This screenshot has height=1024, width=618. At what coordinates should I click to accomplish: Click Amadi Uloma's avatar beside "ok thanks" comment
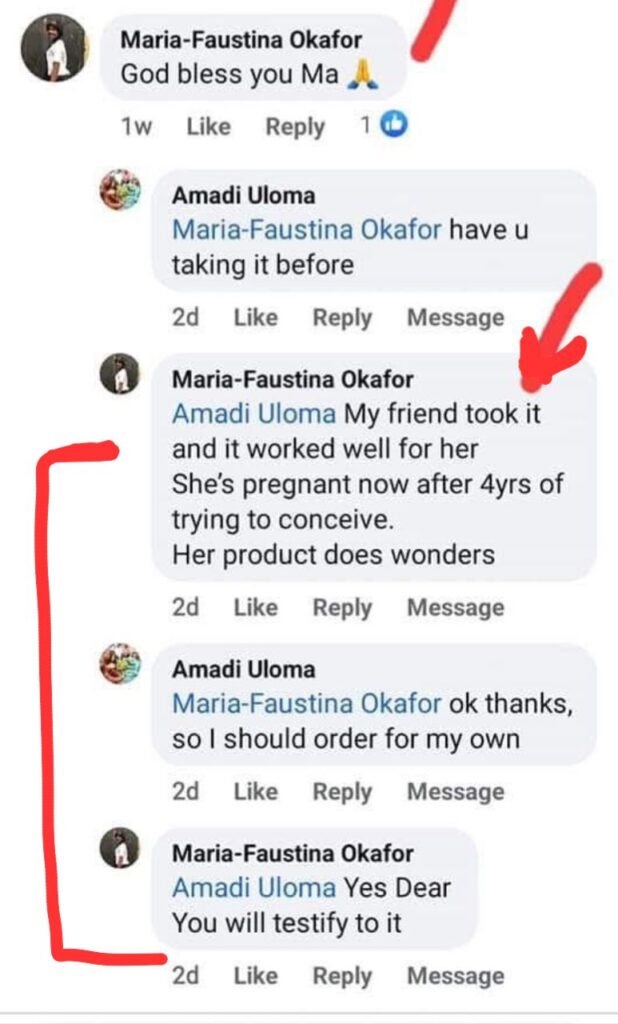[x=121, y=663]
